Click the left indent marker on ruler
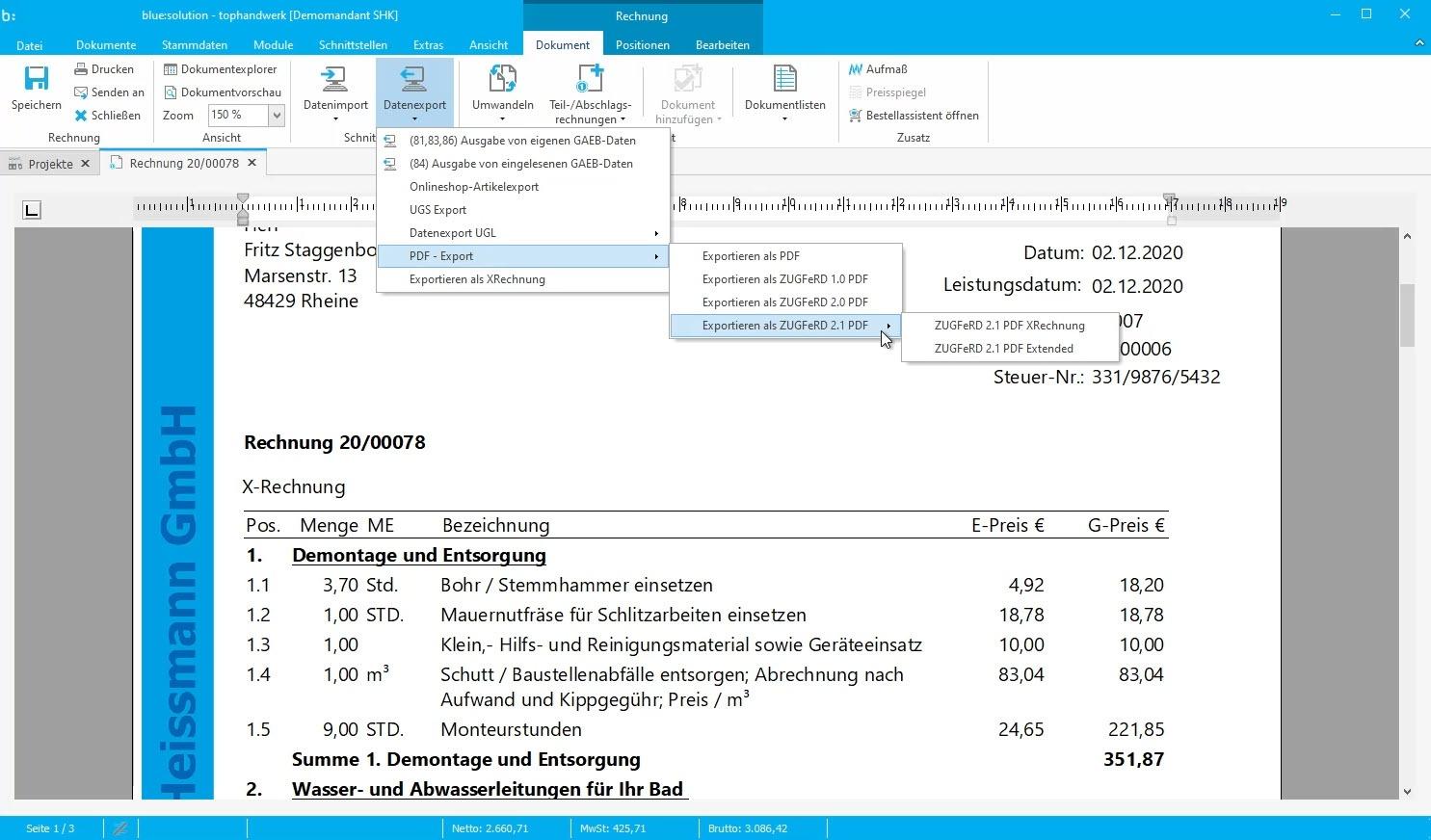The width and height of the screenshot is (1431, 840). (243, 209)
